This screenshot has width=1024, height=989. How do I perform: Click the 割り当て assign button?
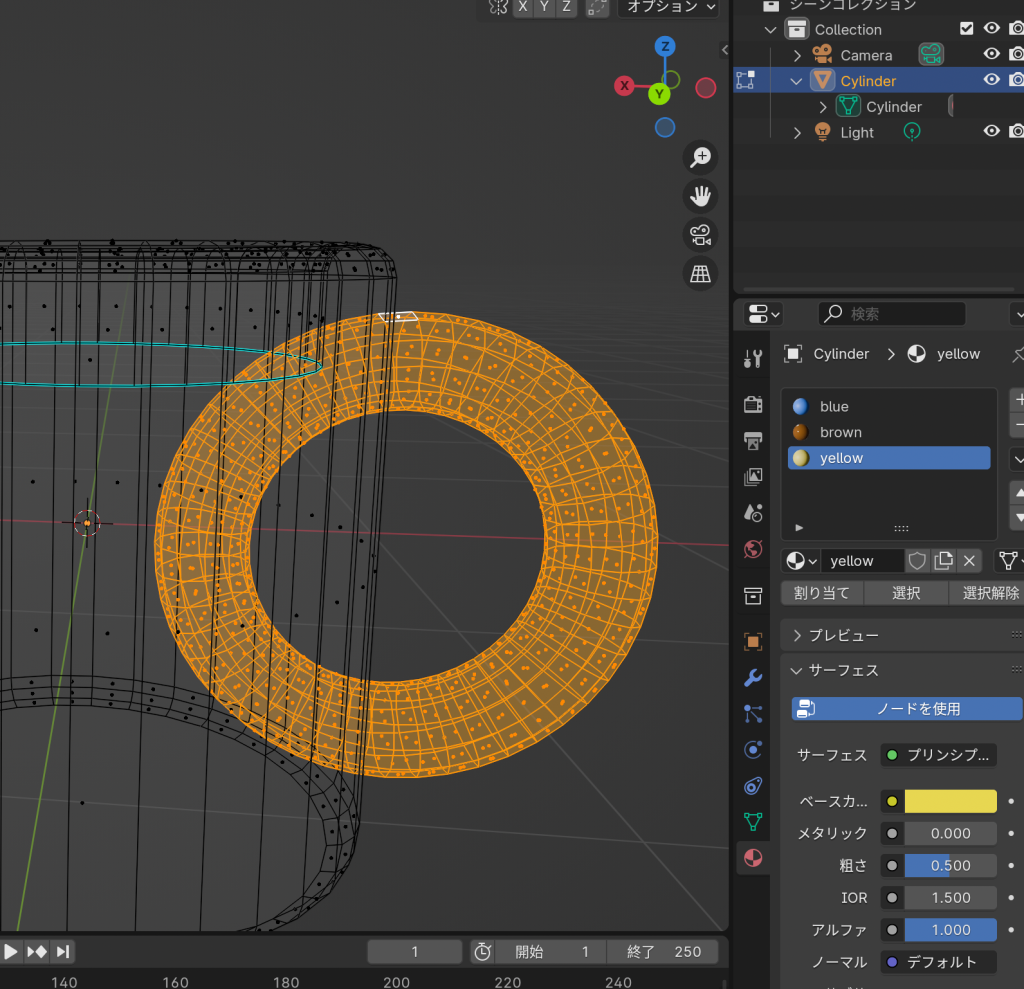(x=821, y=593)
